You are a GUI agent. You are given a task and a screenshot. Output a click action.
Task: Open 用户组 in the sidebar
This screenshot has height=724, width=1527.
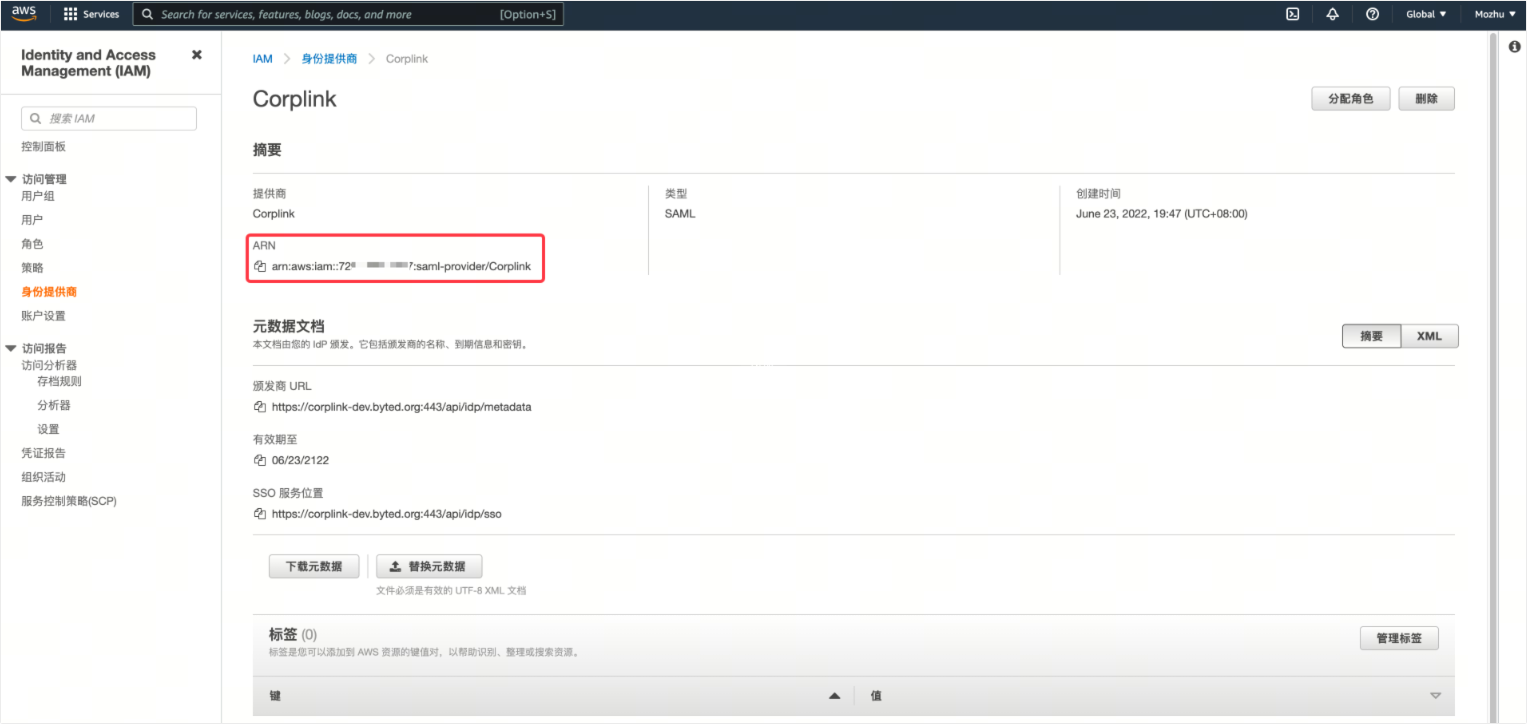[38, 196]
